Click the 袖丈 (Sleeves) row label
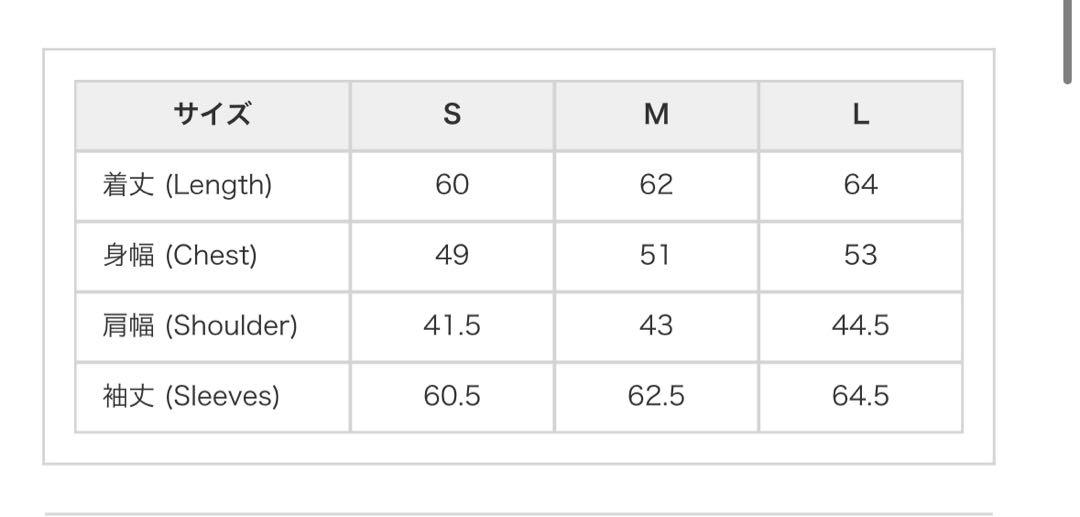This screenshot has height=517, width=1080. point(191,397)
